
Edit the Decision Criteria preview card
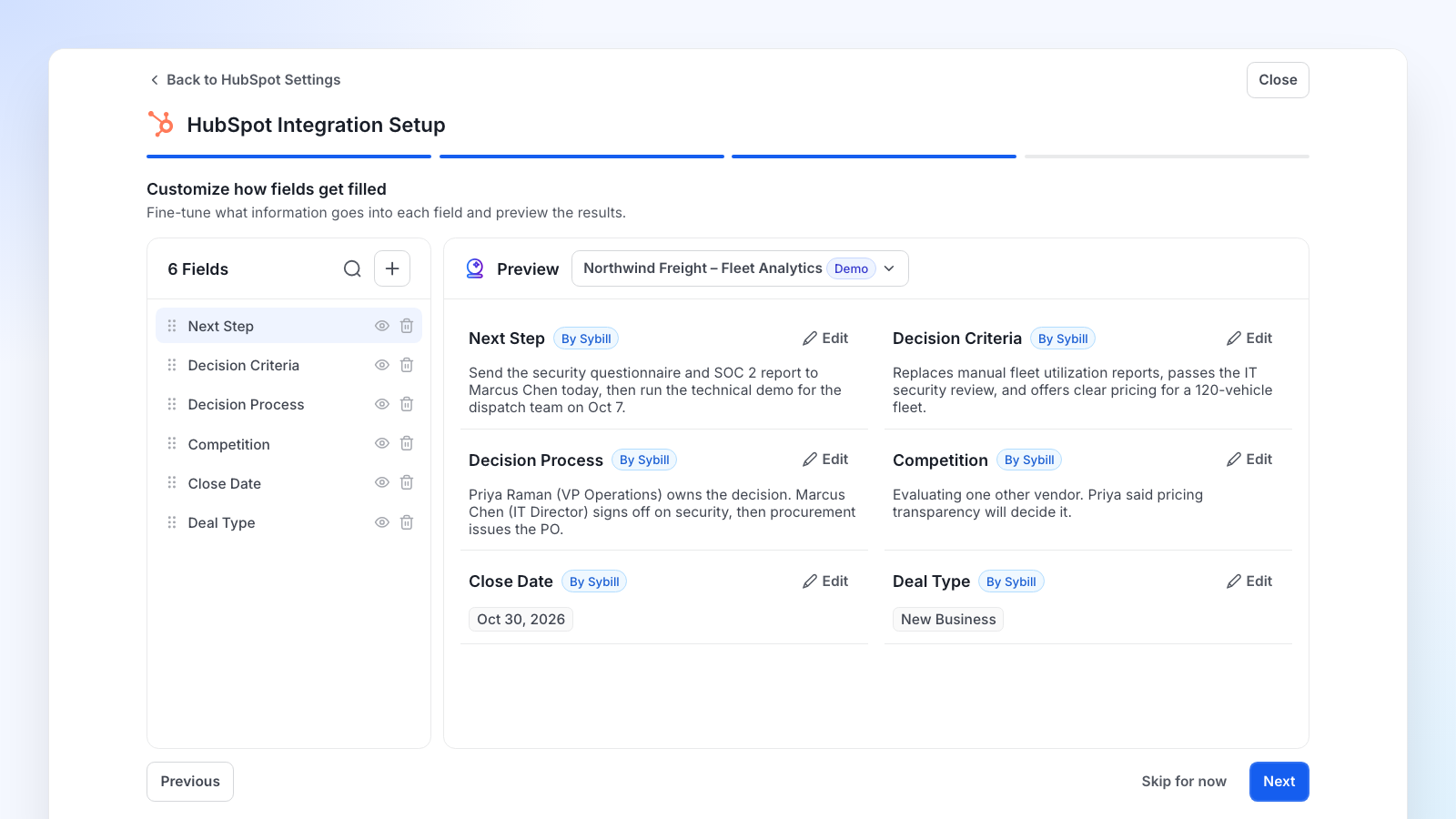(x=1249, y=339)
